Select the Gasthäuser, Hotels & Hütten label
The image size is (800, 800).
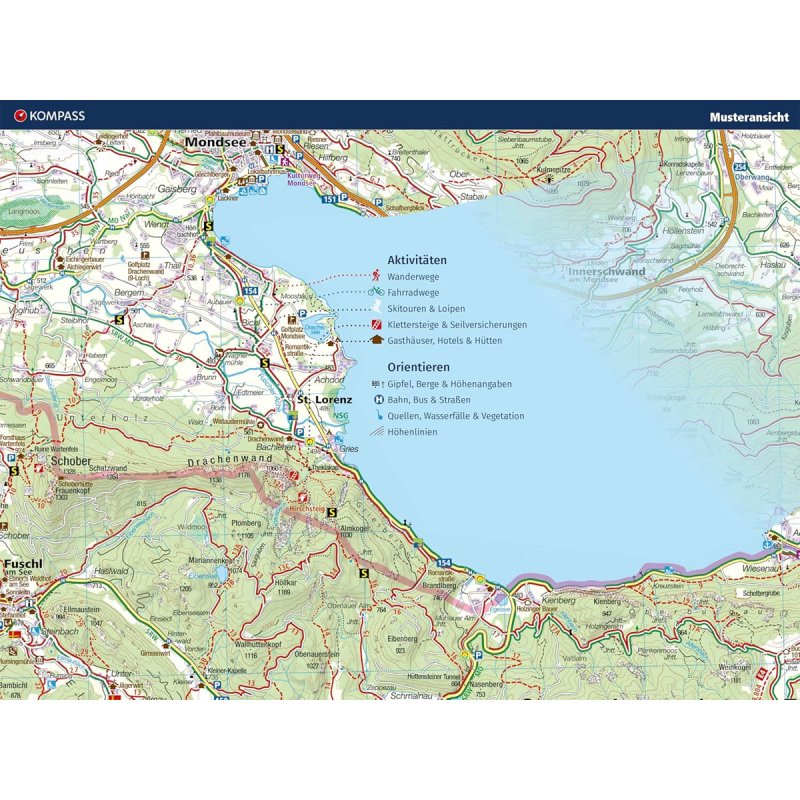[444, 341]
